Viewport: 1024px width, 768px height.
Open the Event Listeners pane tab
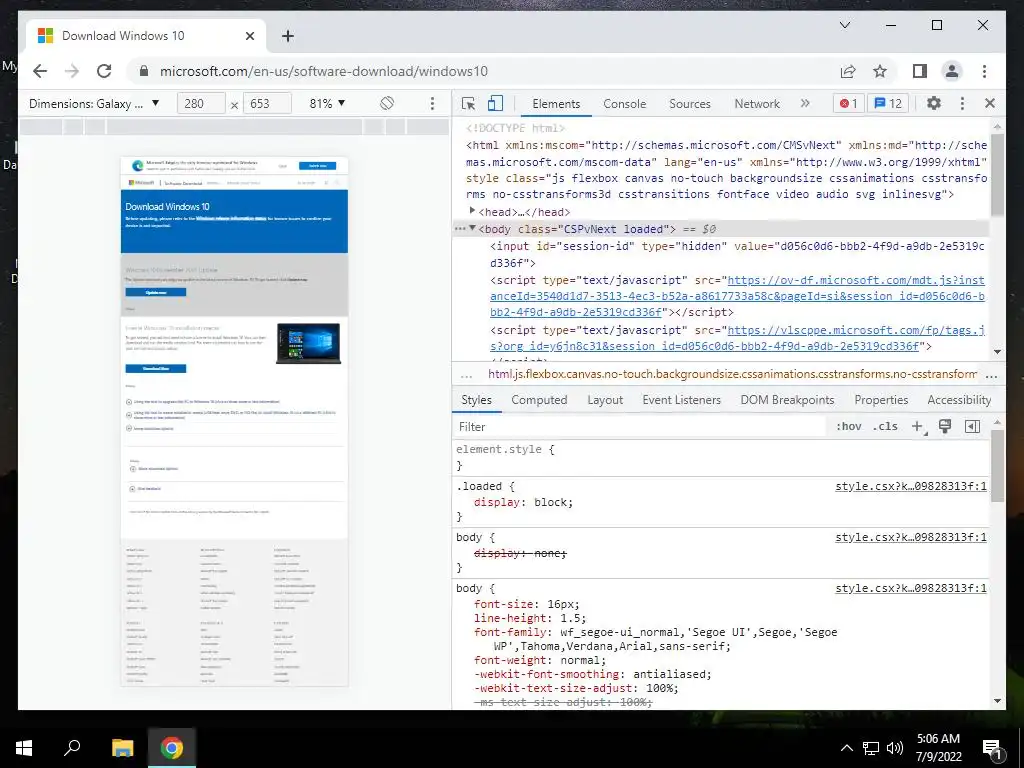681,400
